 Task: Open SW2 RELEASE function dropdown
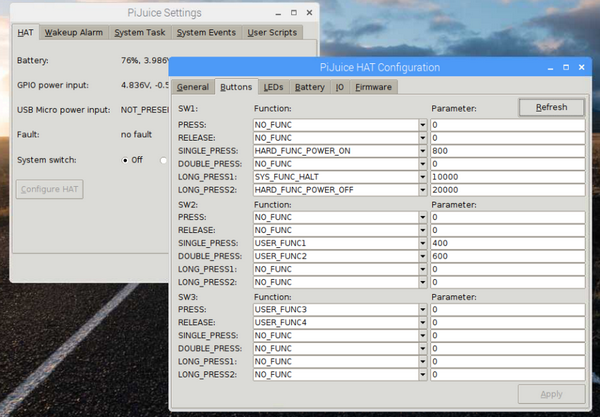[x=422, y=230]
